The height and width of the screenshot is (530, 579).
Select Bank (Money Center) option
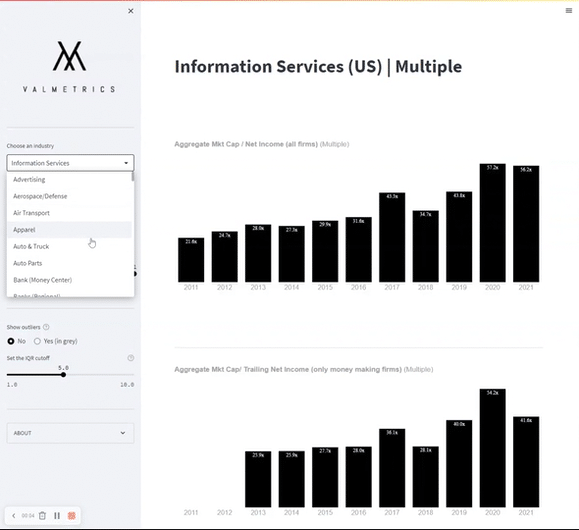(69, 280)
